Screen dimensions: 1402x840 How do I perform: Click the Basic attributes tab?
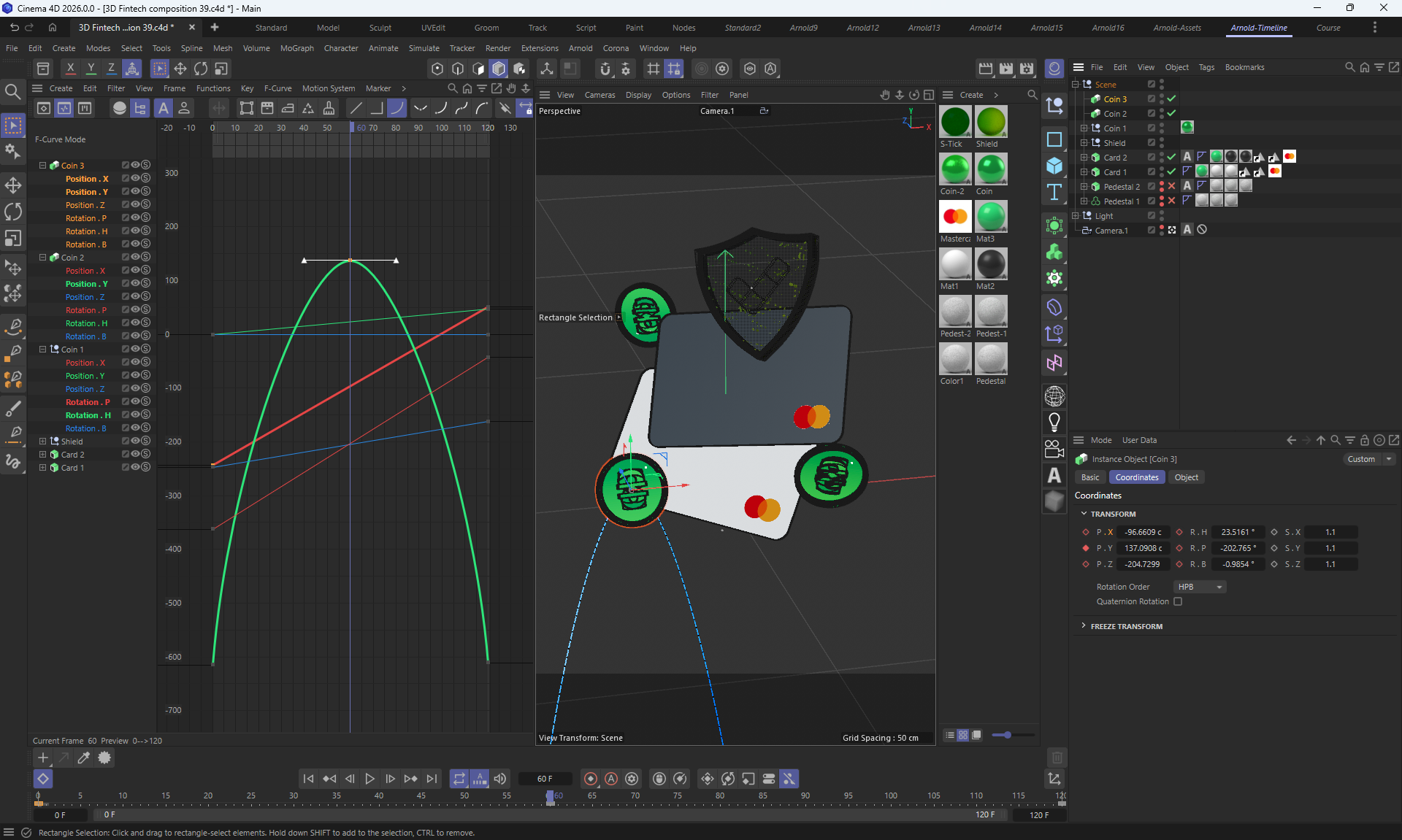coord(1089,477)
